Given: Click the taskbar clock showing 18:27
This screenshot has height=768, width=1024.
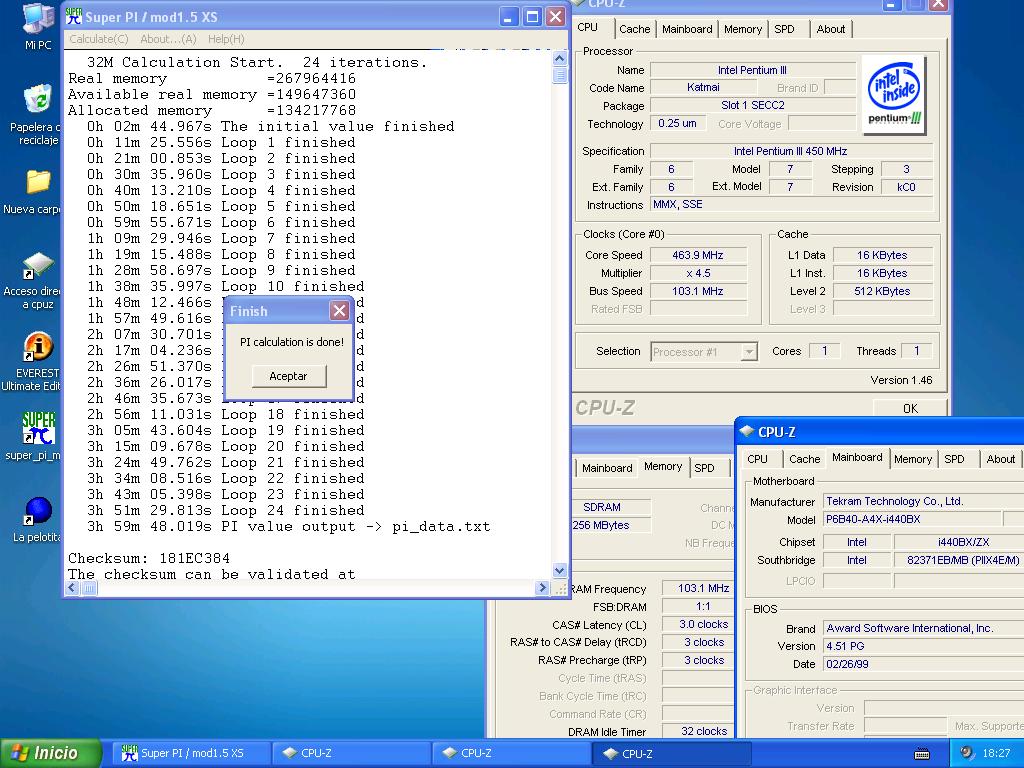Looking at the screenshot, I should 996,754.
